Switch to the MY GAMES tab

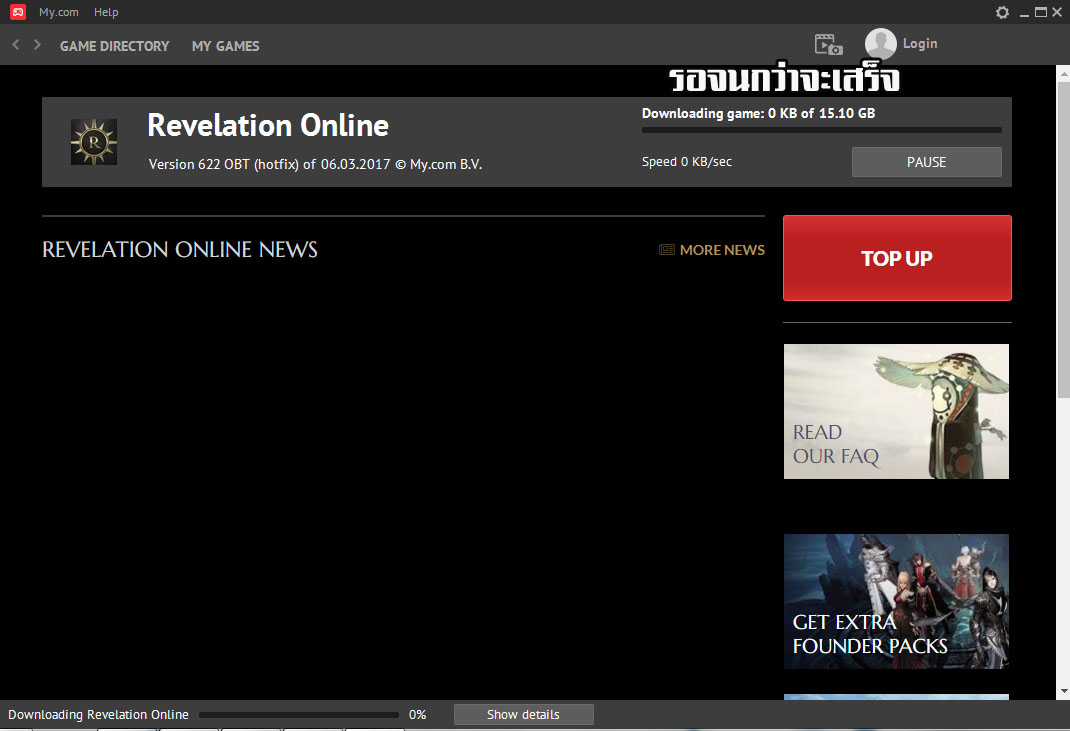click(x=225, y=45)
